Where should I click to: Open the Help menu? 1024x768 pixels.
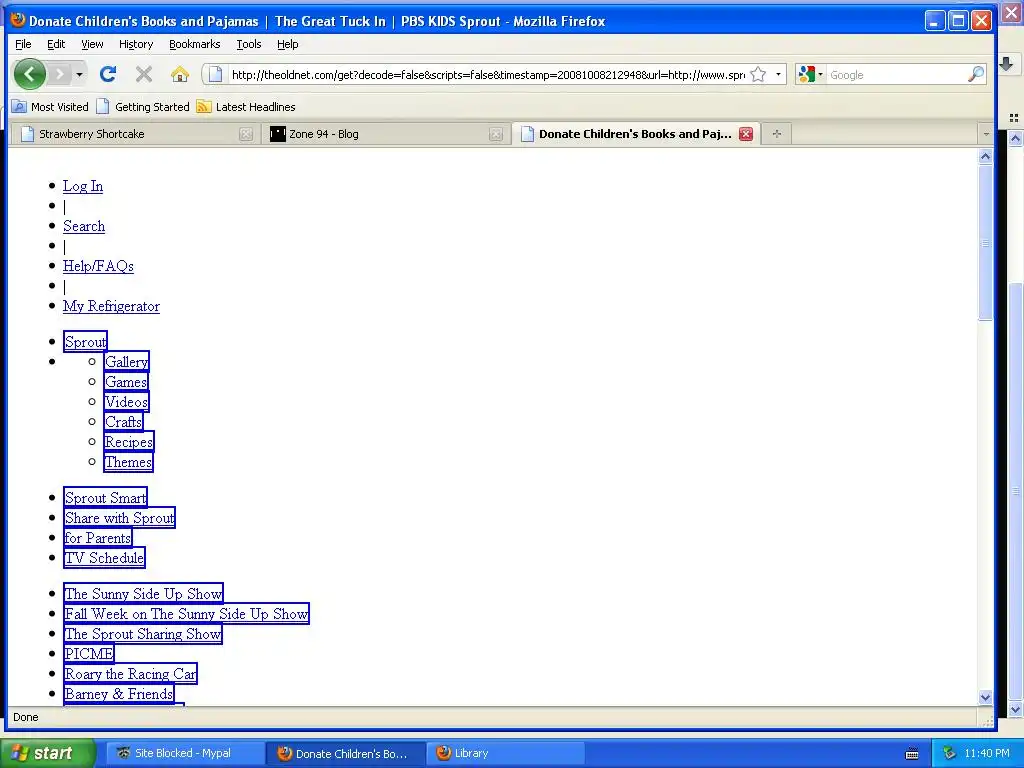[287, 44]
